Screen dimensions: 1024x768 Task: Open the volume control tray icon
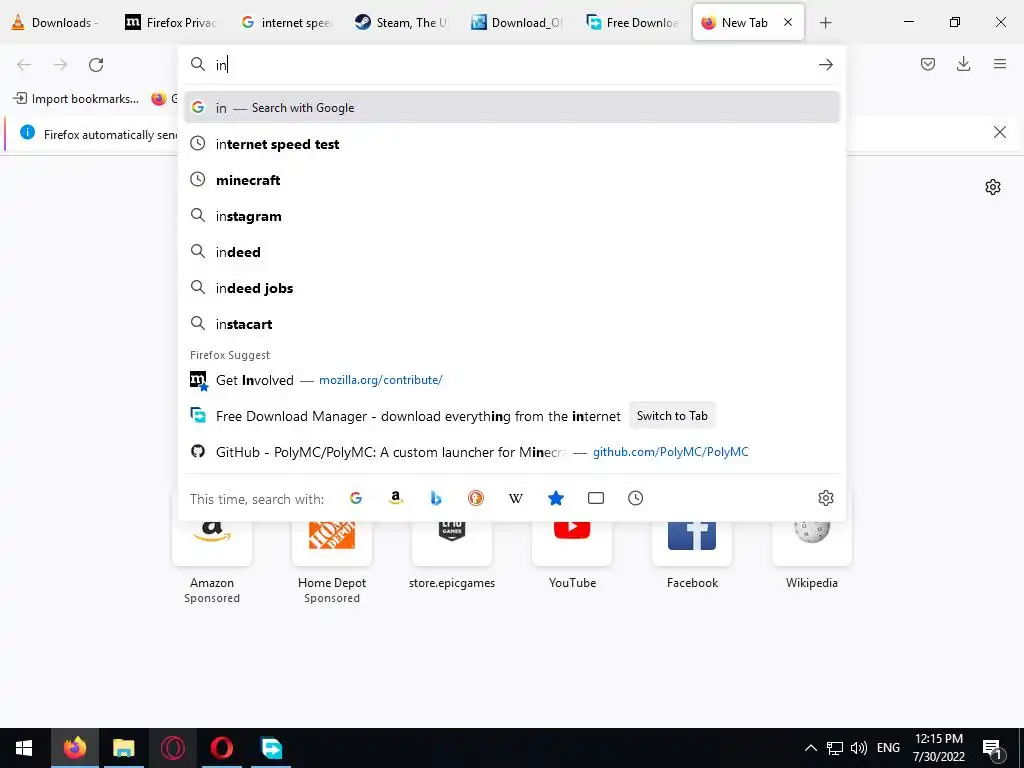[859, 748]
